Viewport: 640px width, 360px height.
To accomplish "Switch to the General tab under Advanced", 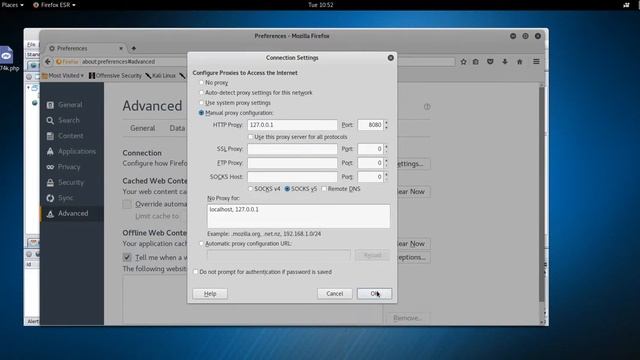I will pos(142,128).
